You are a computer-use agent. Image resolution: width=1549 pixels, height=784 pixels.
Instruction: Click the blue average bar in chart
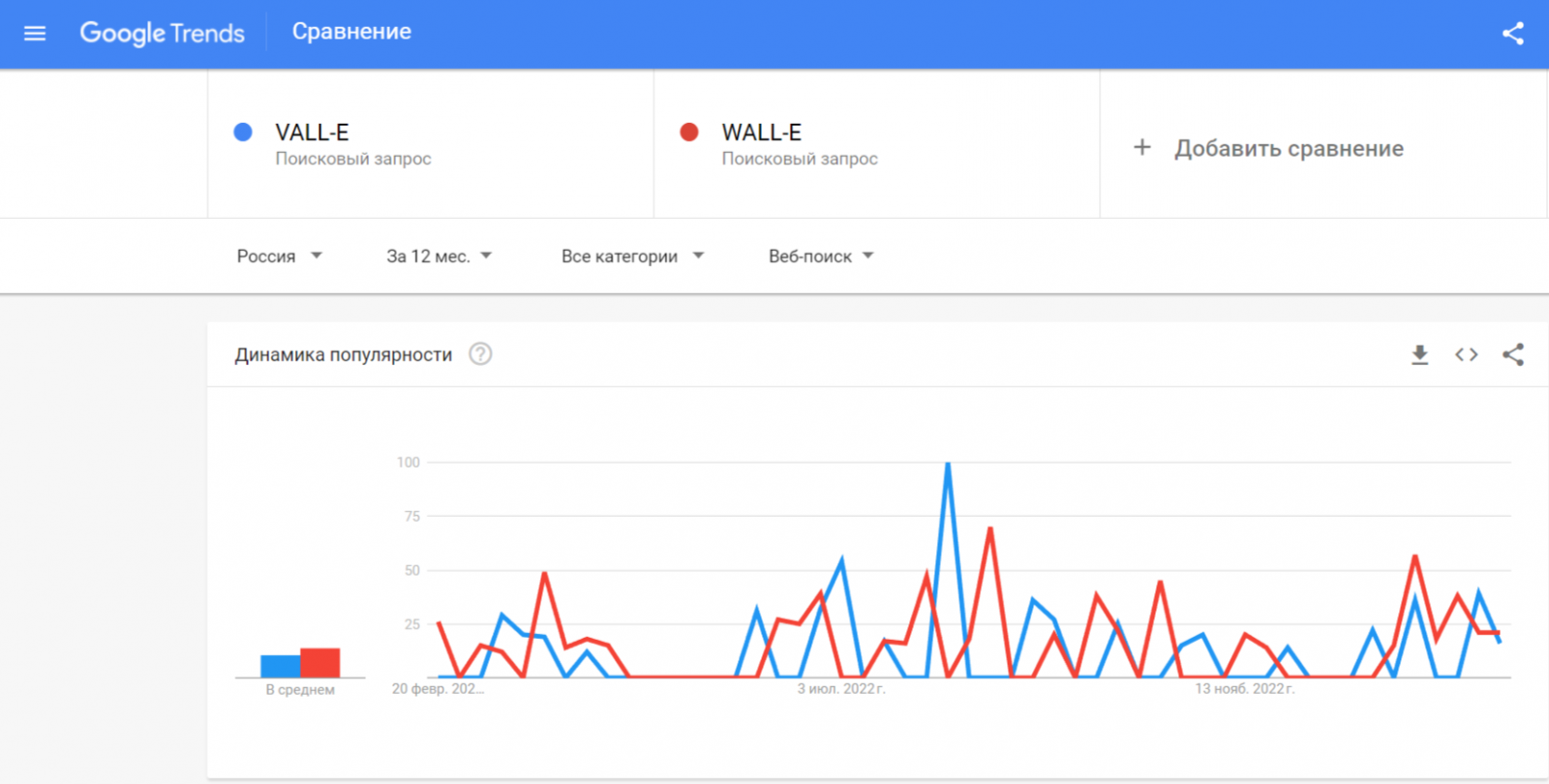pyautogui.click(x=280, y=666)
